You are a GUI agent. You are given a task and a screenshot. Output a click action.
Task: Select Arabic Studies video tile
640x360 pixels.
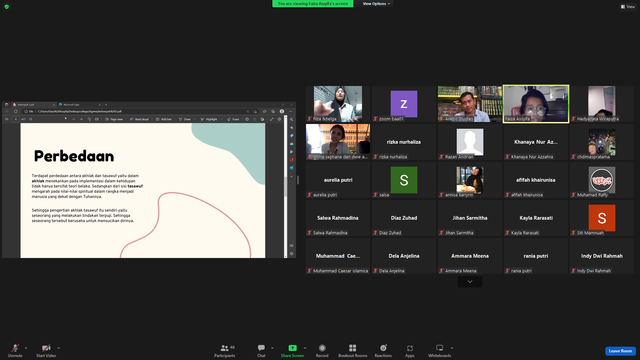[x=470, y=104]
